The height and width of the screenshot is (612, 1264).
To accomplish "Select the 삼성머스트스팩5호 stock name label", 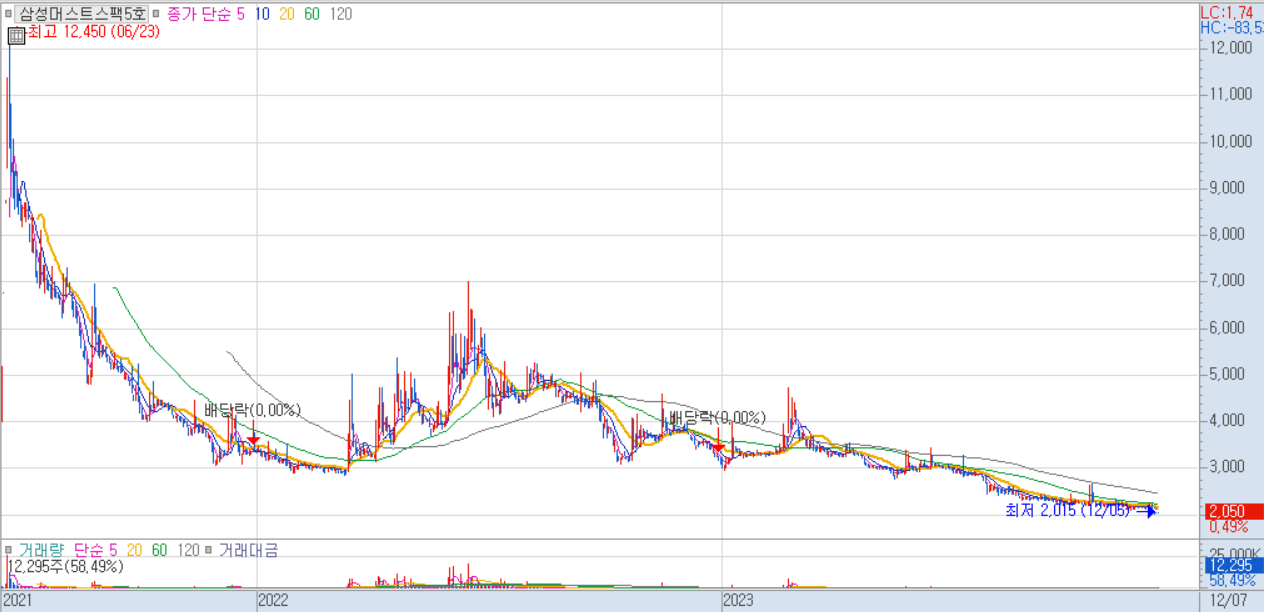I will [x=83, y=15].
